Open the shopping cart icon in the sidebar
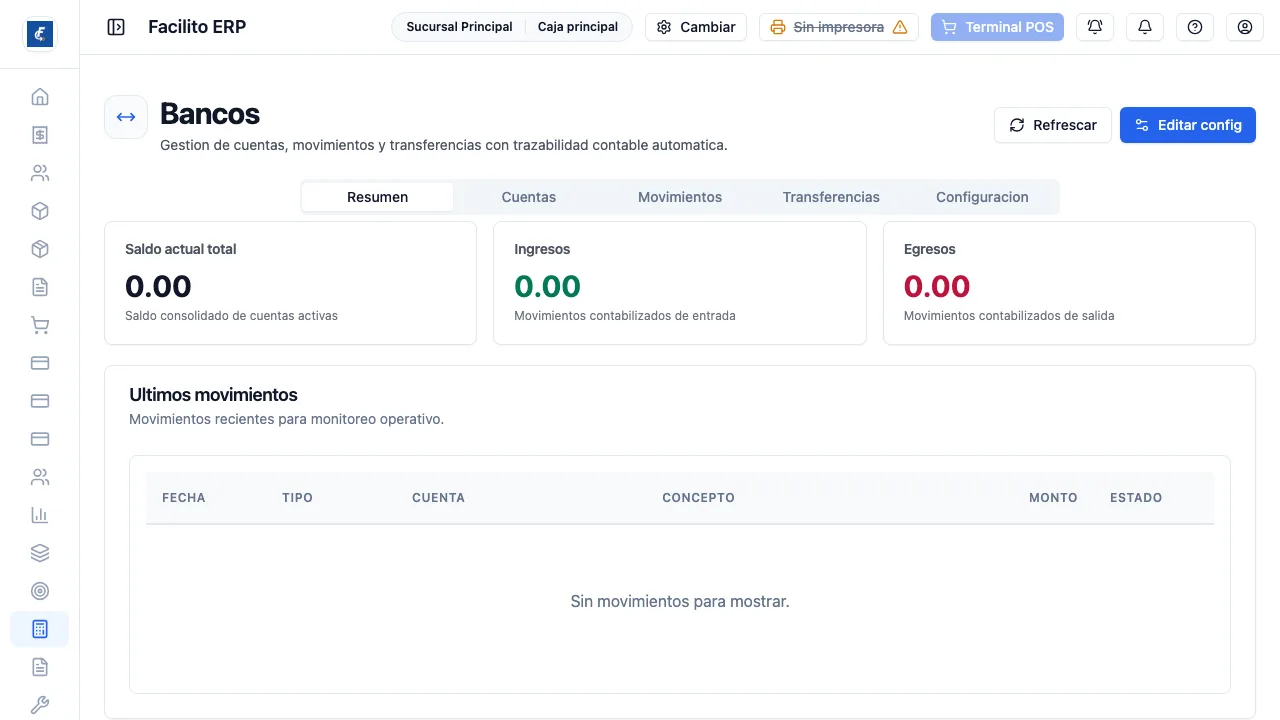 point(40,325)
